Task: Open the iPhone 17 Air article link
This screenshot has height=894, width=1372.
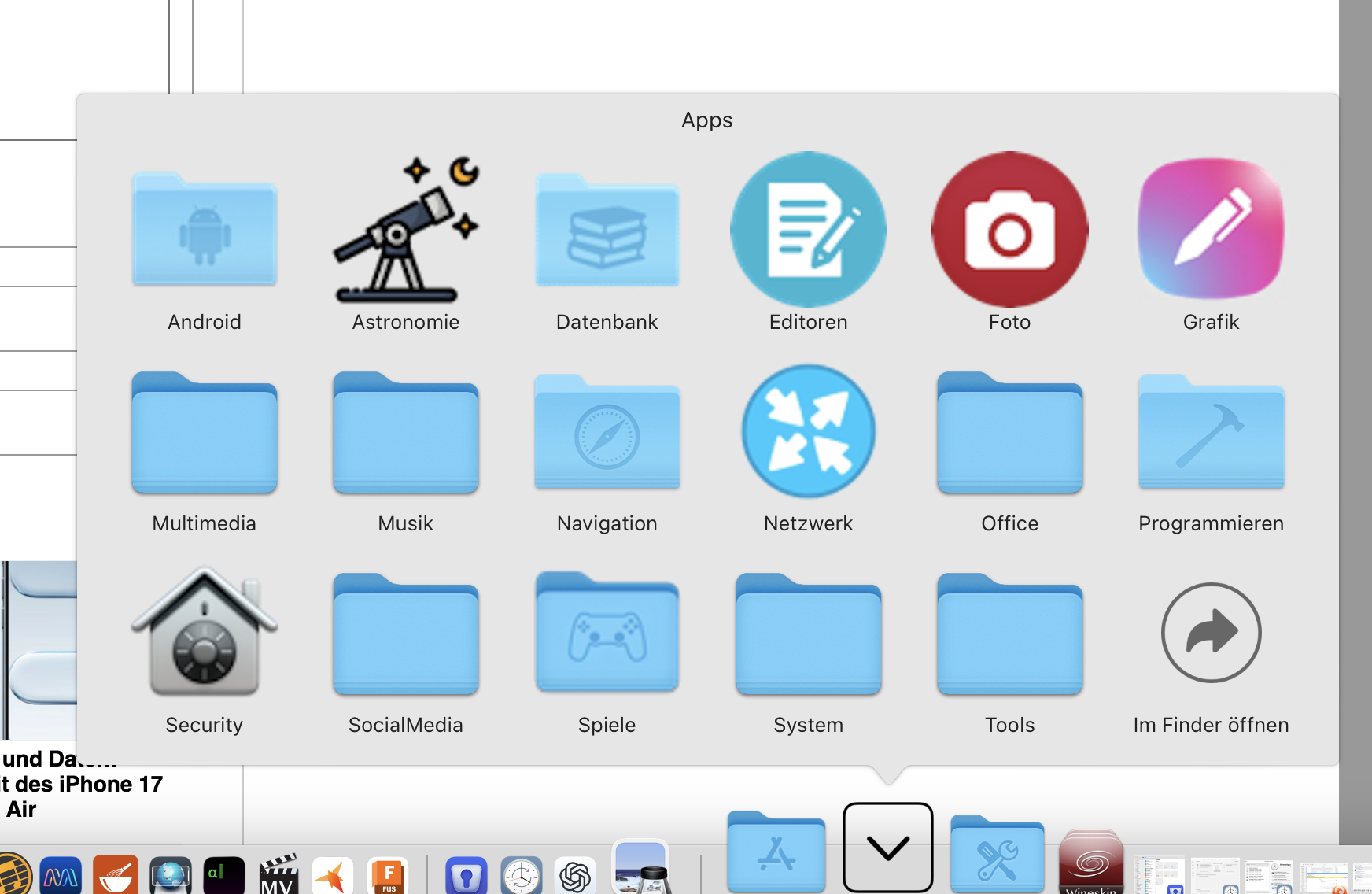Action: (x=82, y=784)
